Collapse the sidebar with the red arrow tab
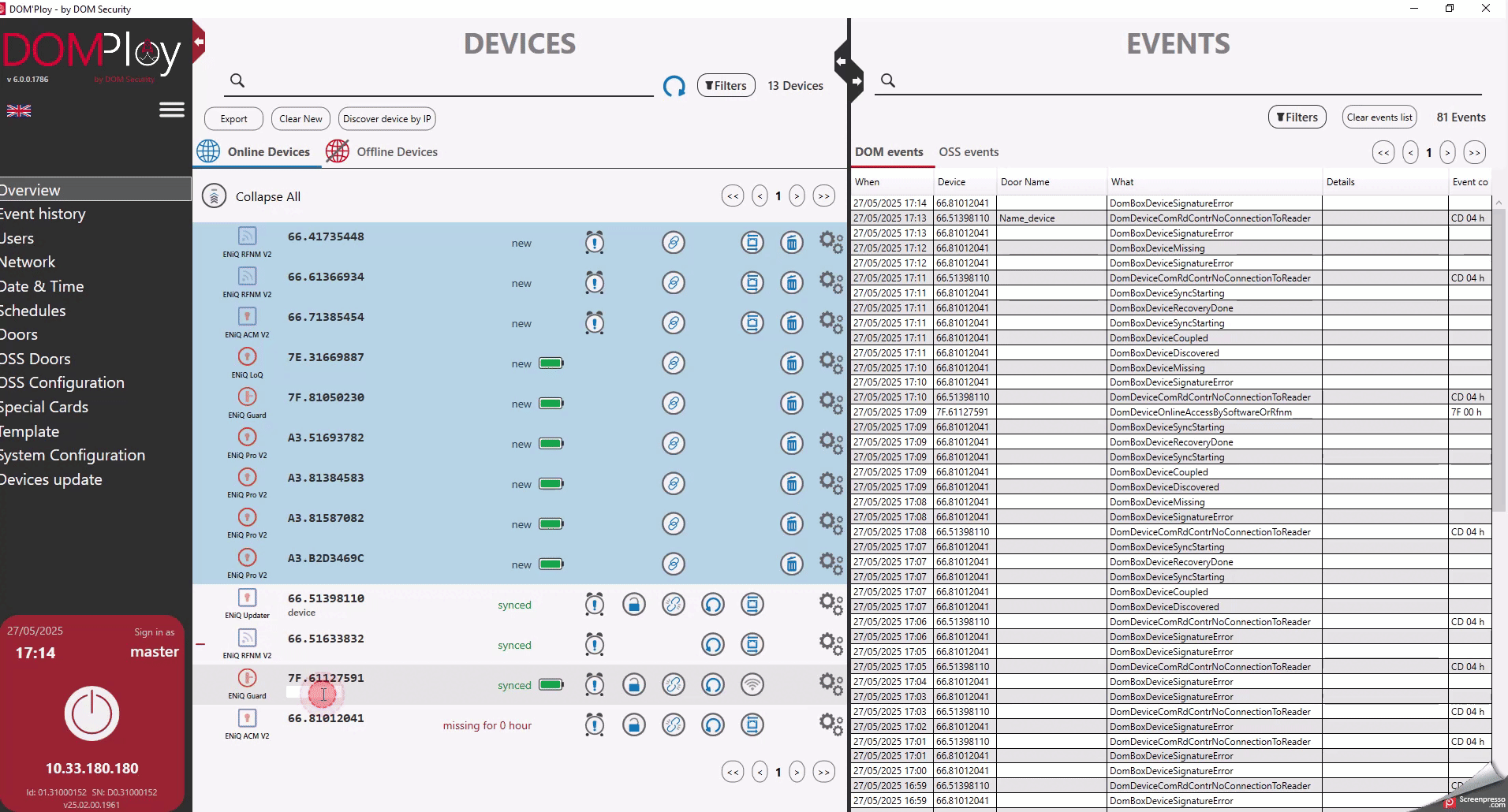Image resolution: width=1508 pixels, height=812 pixels. coord(199,41)
